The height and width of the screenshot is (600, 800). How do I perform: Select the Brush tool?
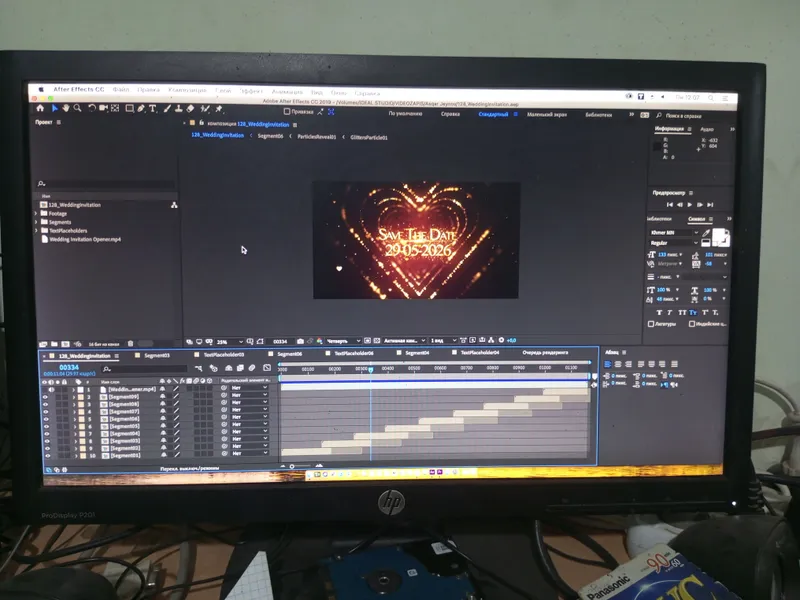[x=167, y=108]
